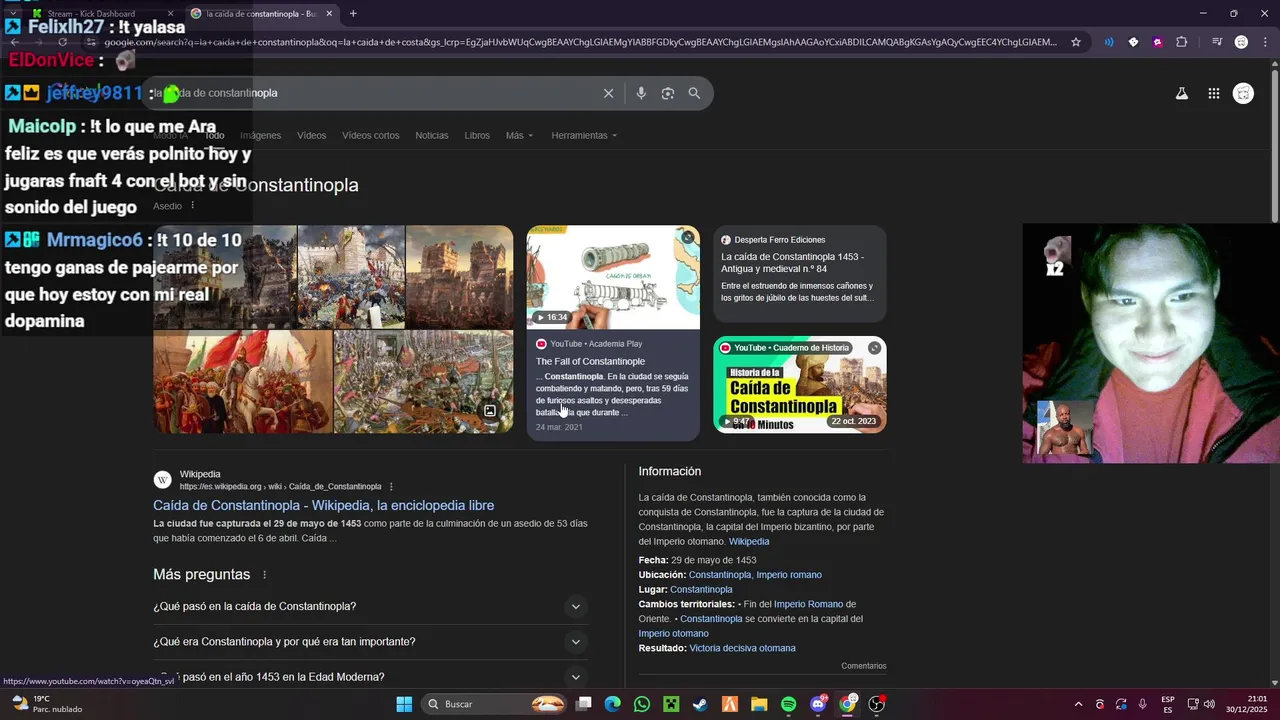Open Chrome's three-dot menu
Viewport: 1280px width, 720px height.
[x=1263, y=42]
